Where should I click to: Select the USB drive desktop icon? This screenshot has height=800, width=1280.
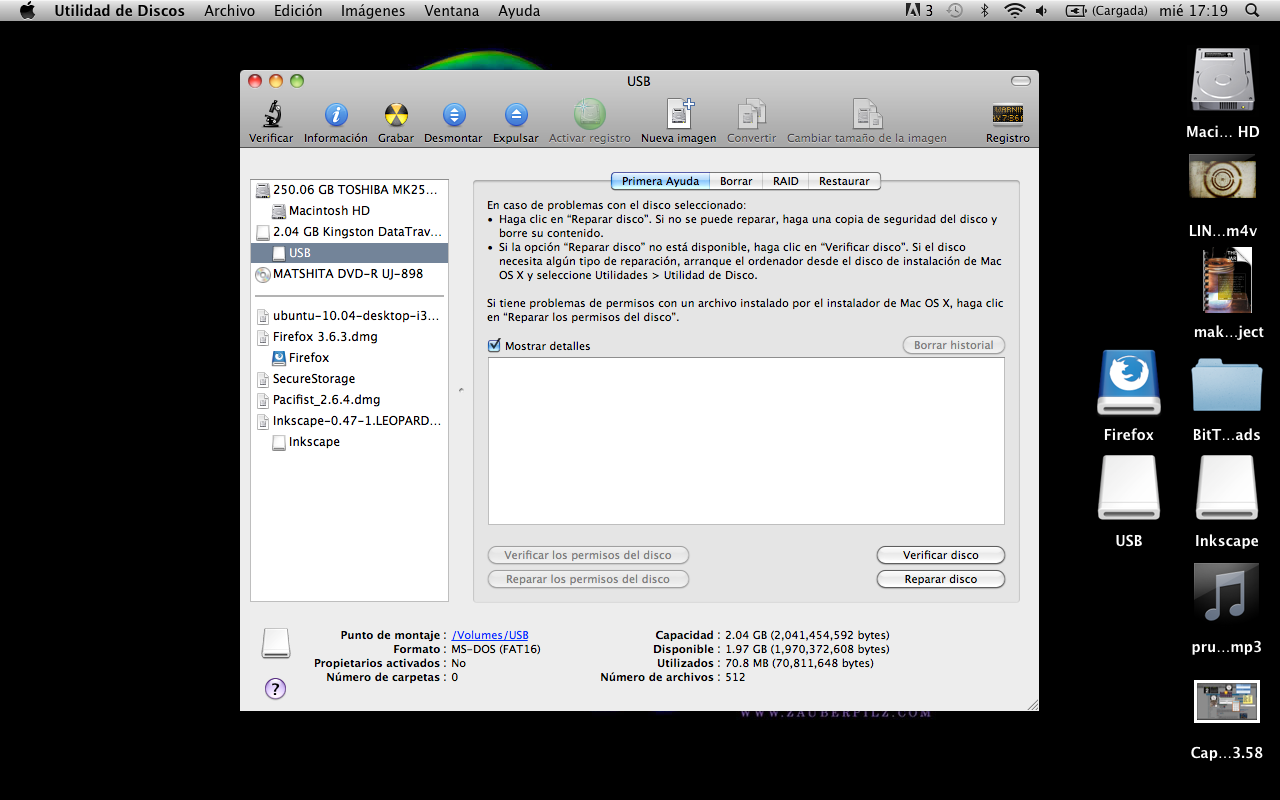tap(1128, 488)
